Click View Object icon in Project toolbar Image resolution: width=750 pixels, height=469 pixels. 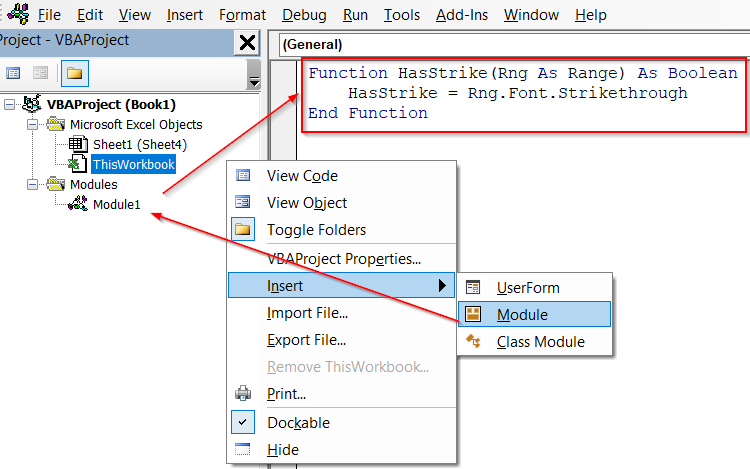click(x=41, y=73)
